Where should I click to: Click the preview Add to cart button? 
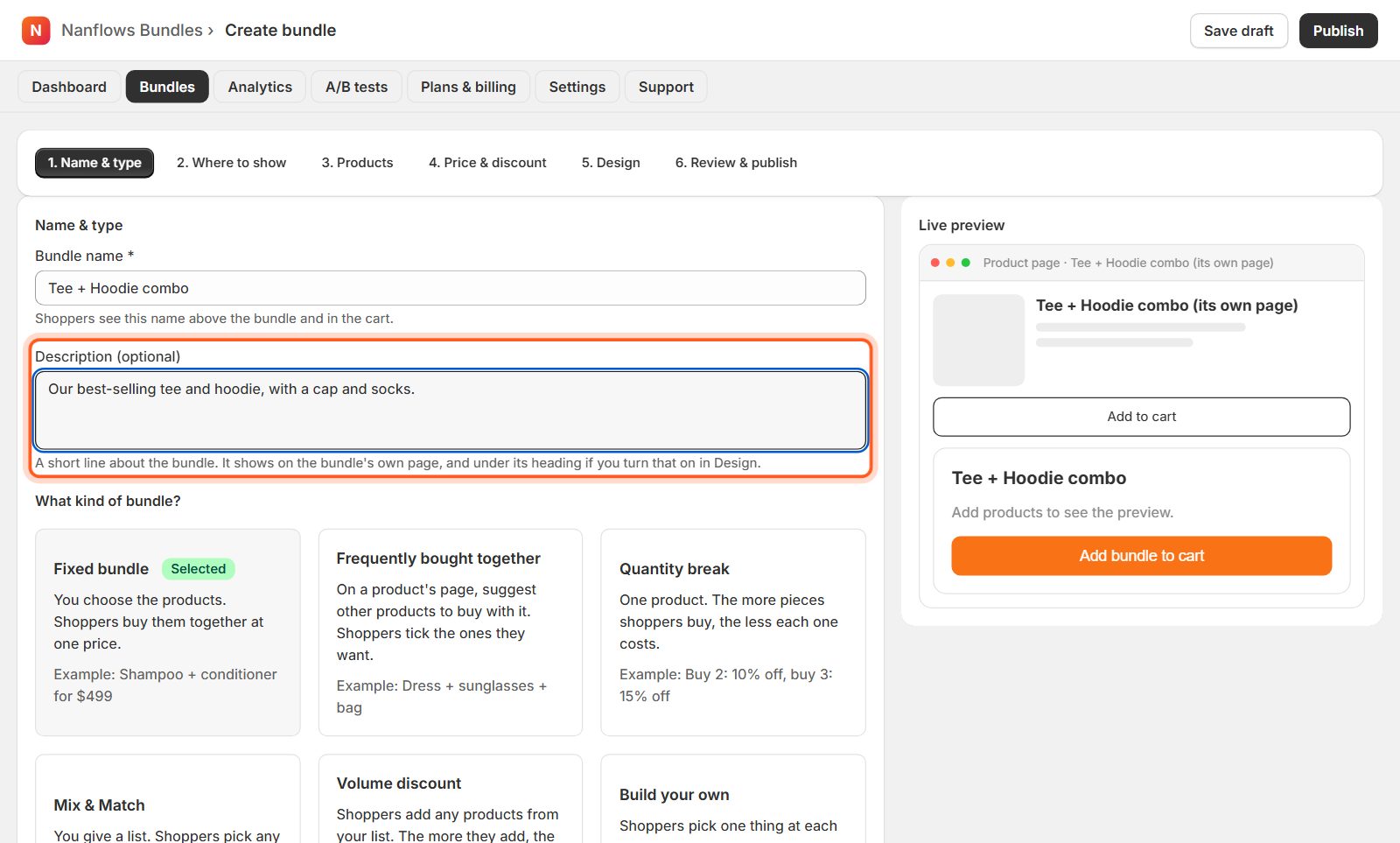(1142, 417)
